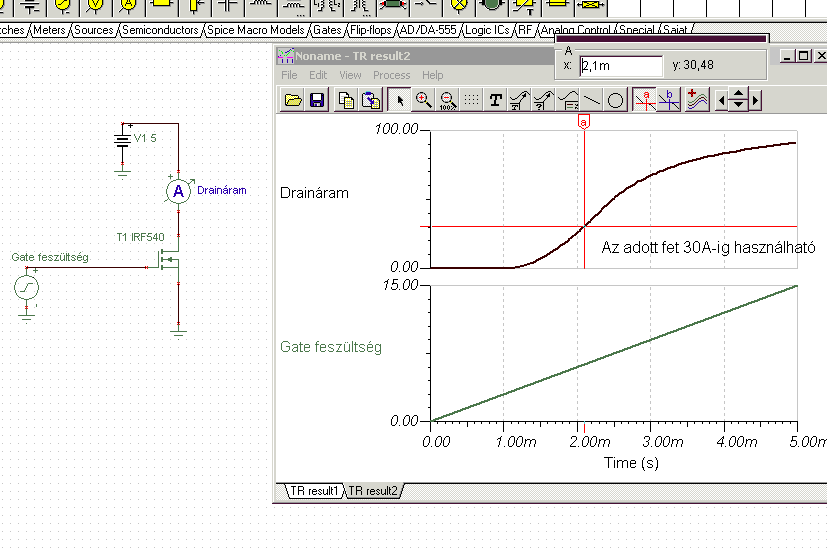The image size is (827, 548).
Task: Open a diagram file with folder icon
Action: (x=293, y=100)
